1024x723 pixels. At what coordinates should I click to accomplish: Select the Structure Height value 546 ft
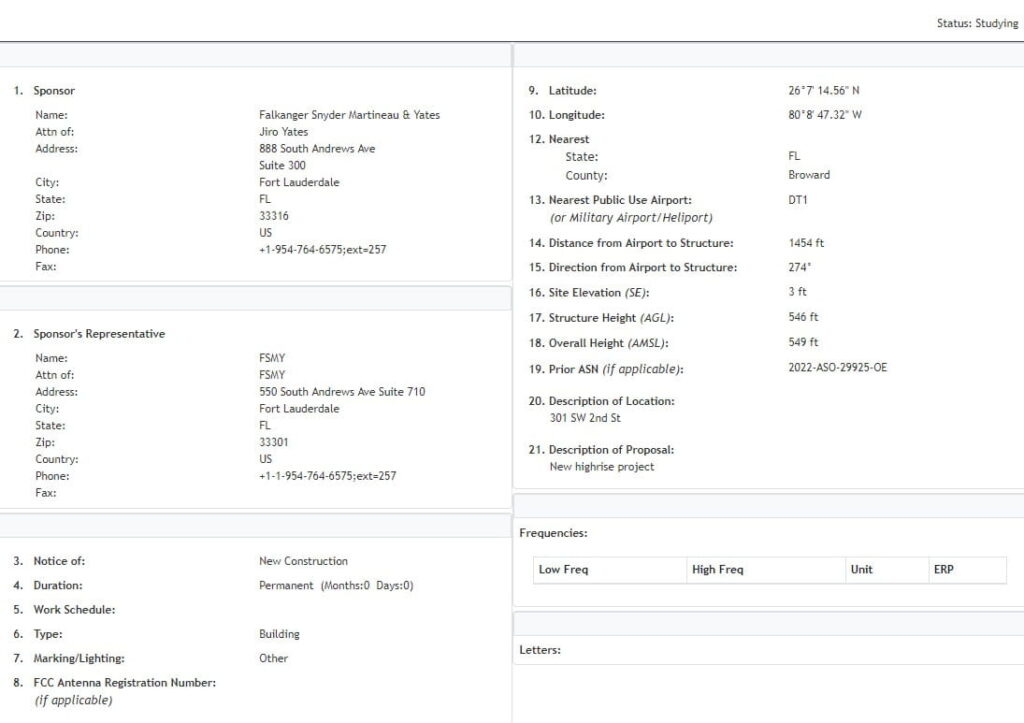(803, 318)
